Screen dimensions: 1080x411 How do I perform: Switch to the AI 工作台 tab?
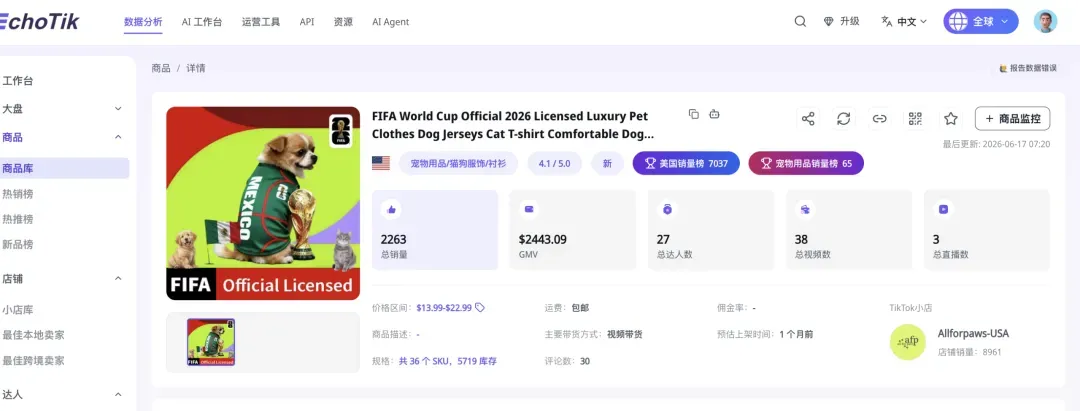pyautogui.click(x=202, y=22)
